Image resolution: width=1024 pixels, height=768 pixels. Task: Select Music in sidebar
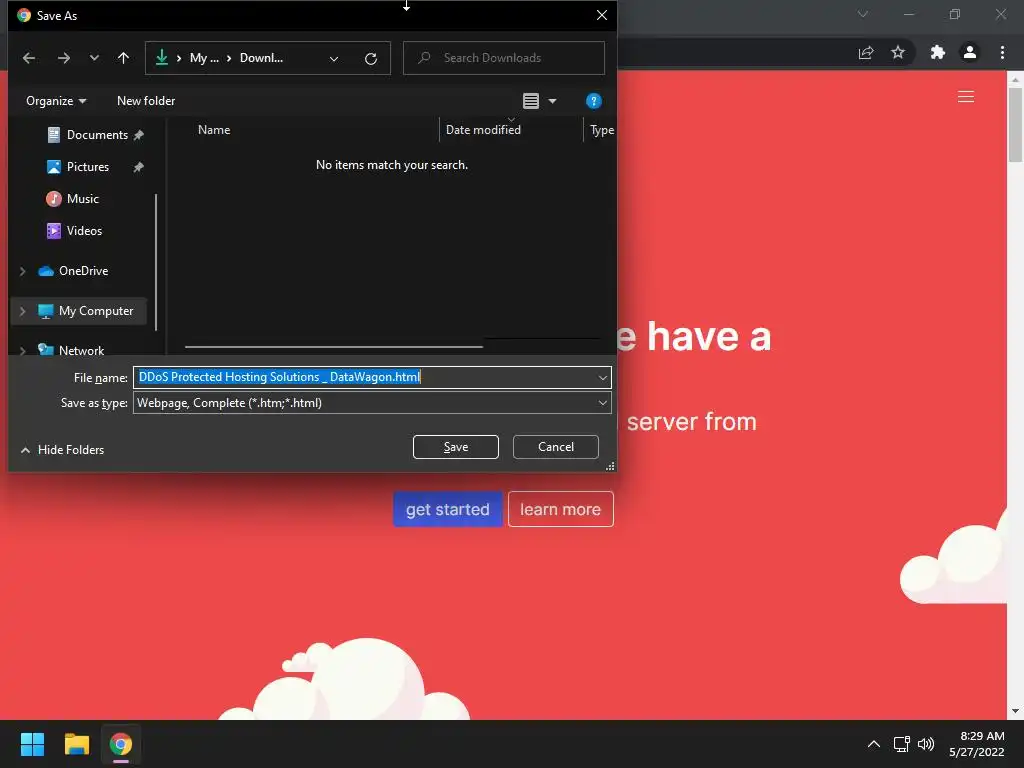pyautogui.click(x=82, y=199)
